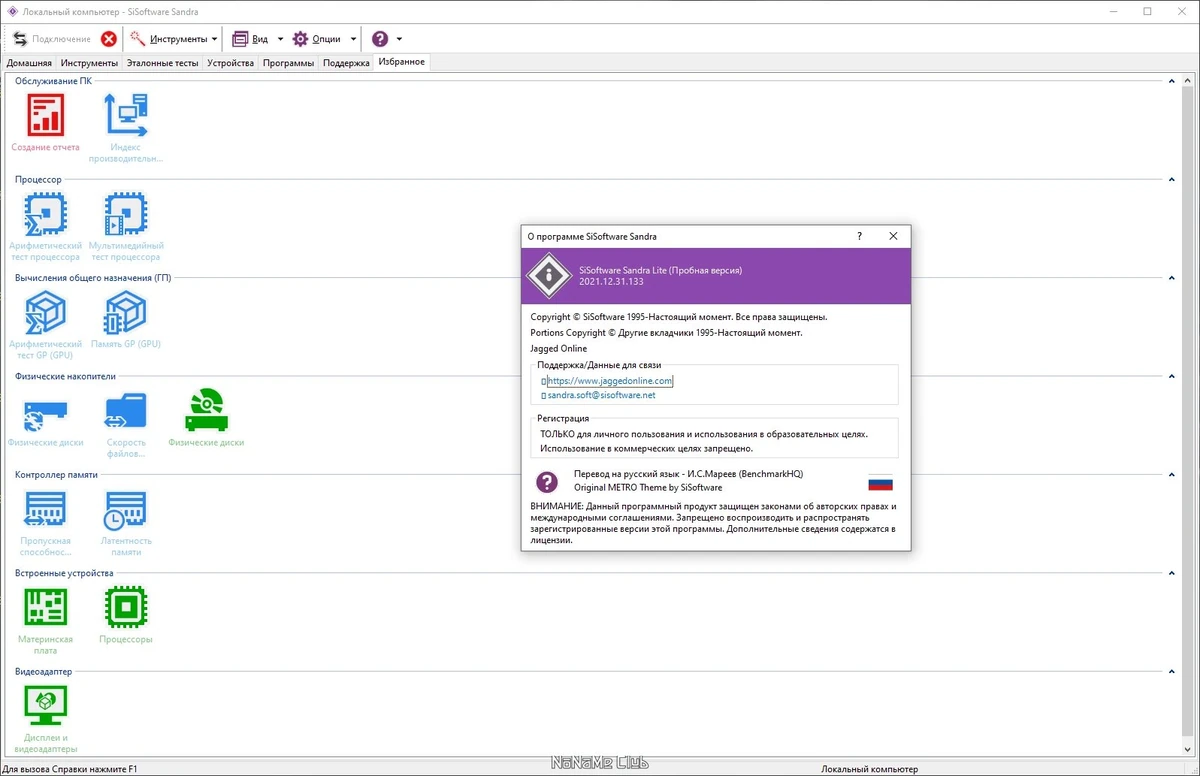Open the Создание отчета report module
Image resolution: width=1200 pixels, height=776 pixels.
pyautogui.click(x=45, y=115)
